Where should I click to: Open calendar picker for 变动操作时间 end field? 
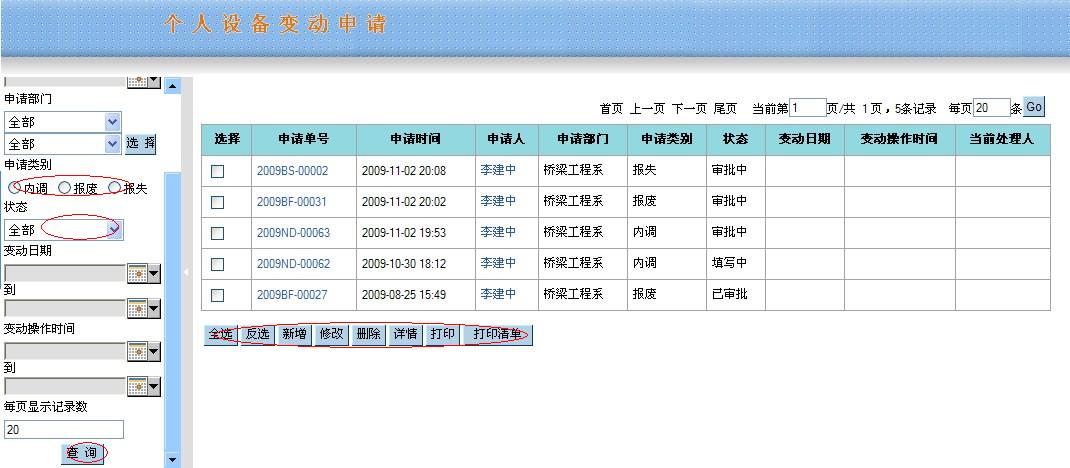point(143,387)
